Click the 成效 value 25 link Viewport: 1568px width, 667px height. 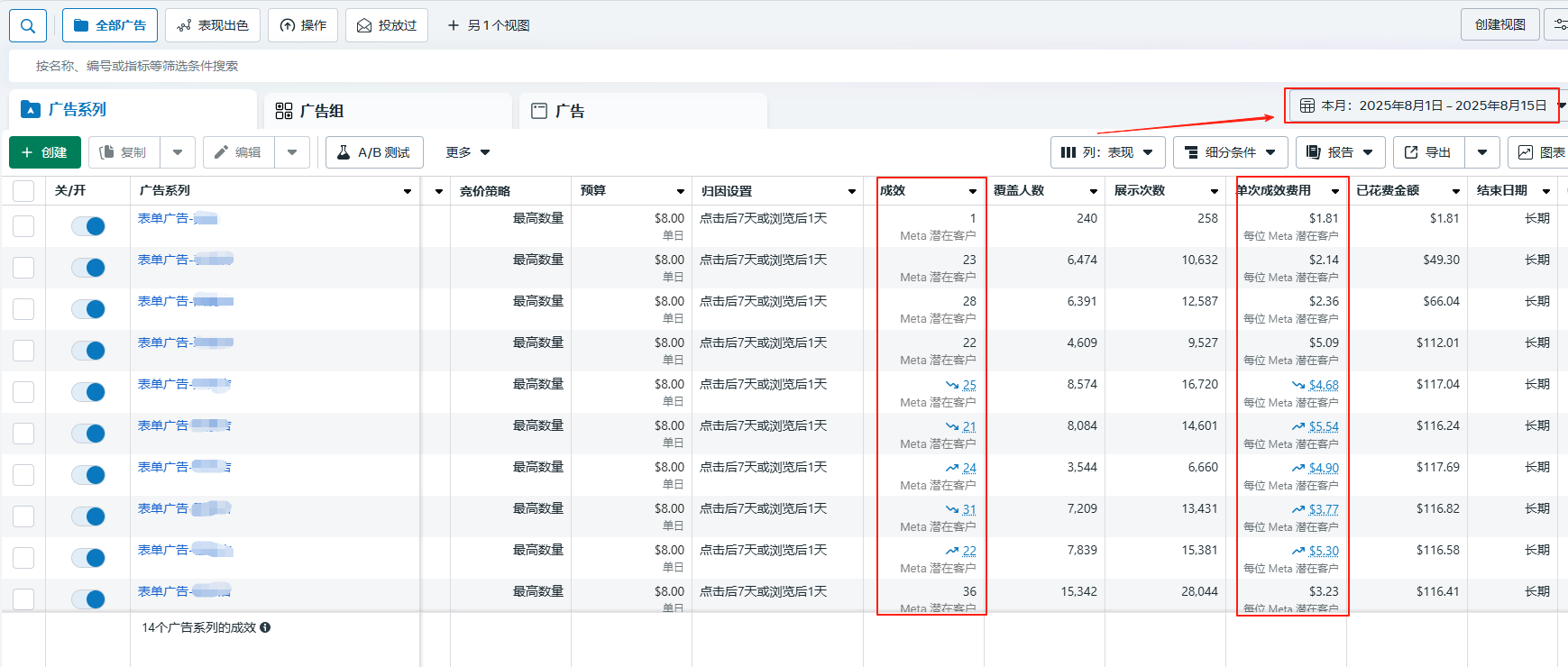pos(969,385)
